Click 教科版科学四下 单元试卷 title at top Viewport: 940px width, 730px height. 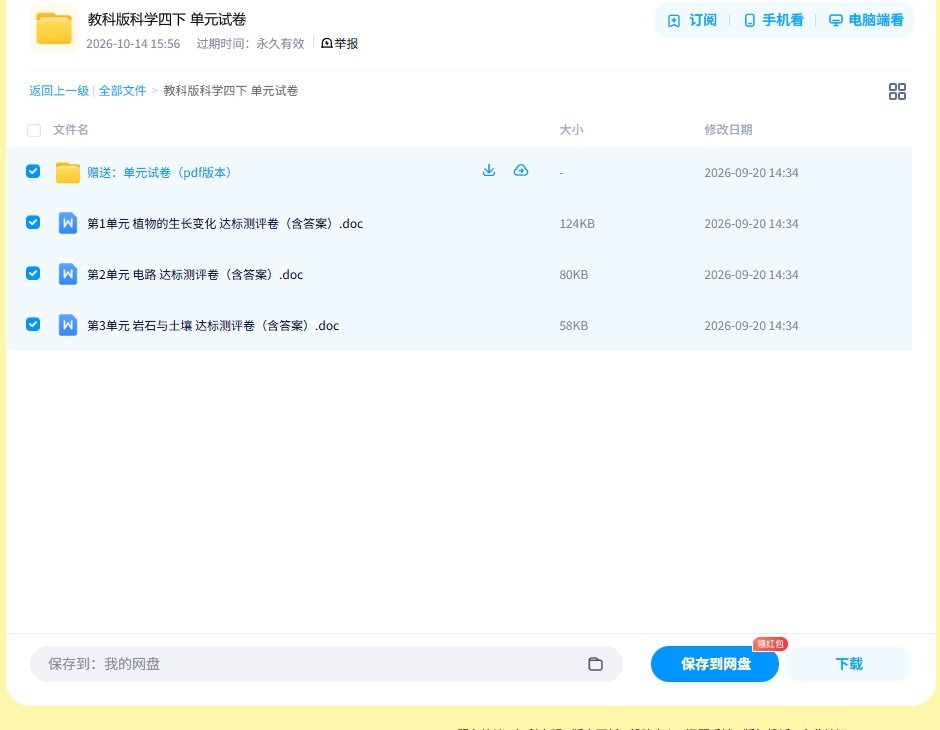click(x=167, y=19)
